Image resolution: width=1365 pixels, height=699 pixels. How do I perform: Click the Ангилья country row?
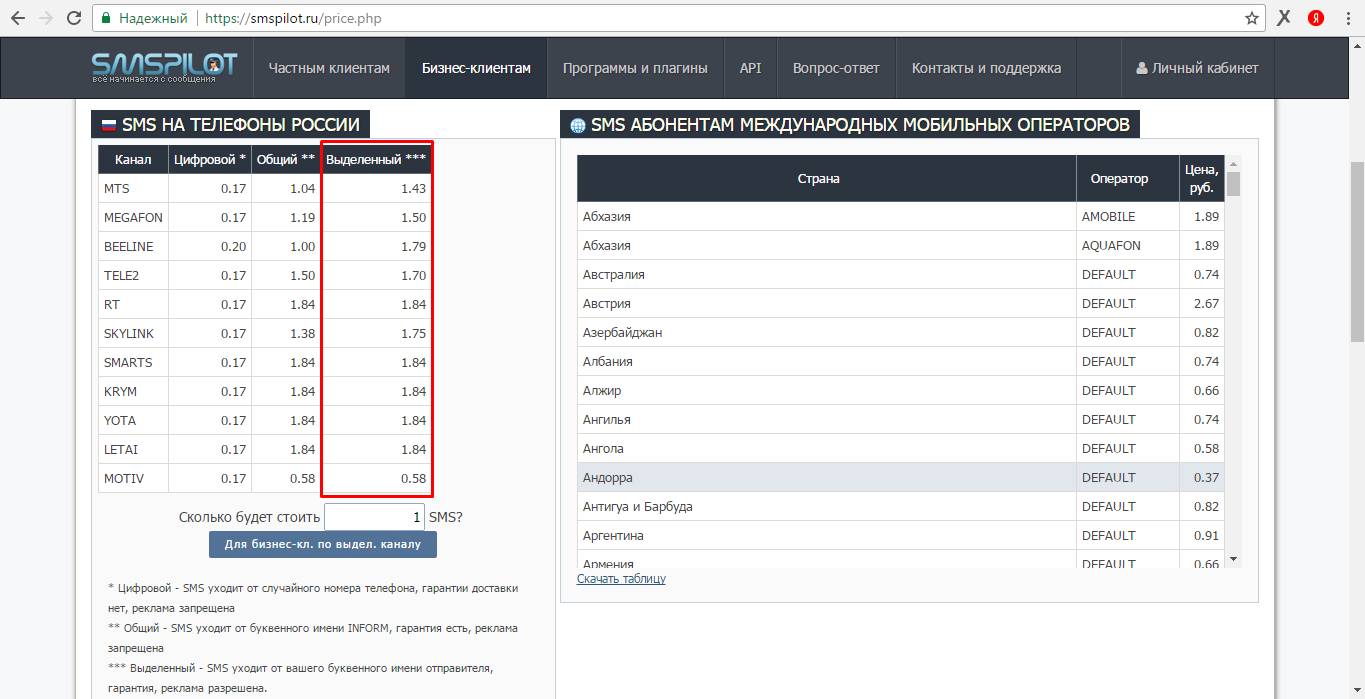click(901, 419)
